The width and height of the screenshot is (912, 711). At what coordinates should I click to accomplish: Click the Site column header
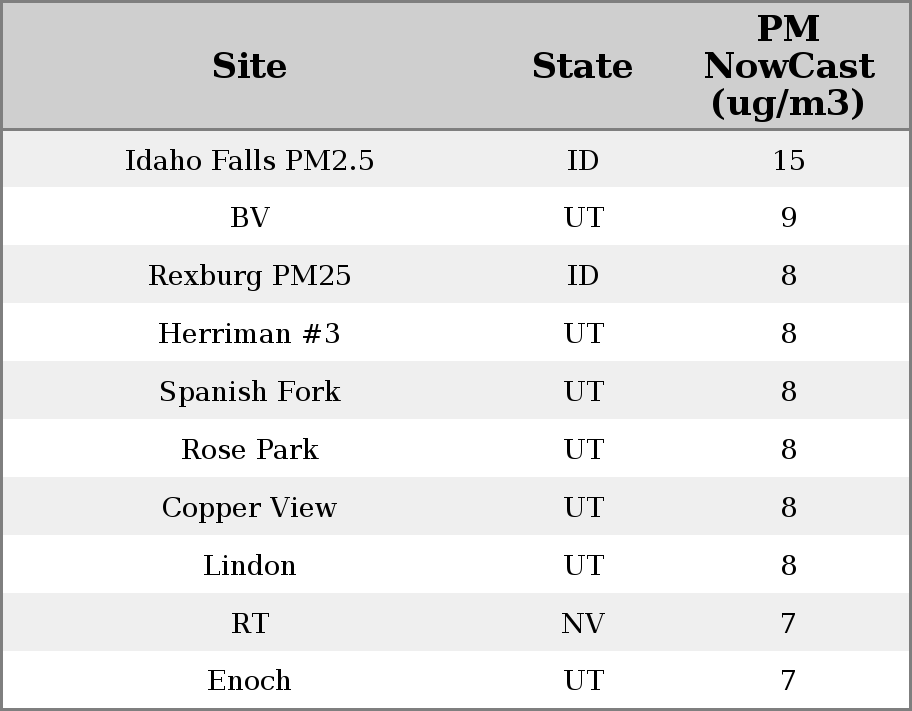pyautogui.click(x=249, y=66)
